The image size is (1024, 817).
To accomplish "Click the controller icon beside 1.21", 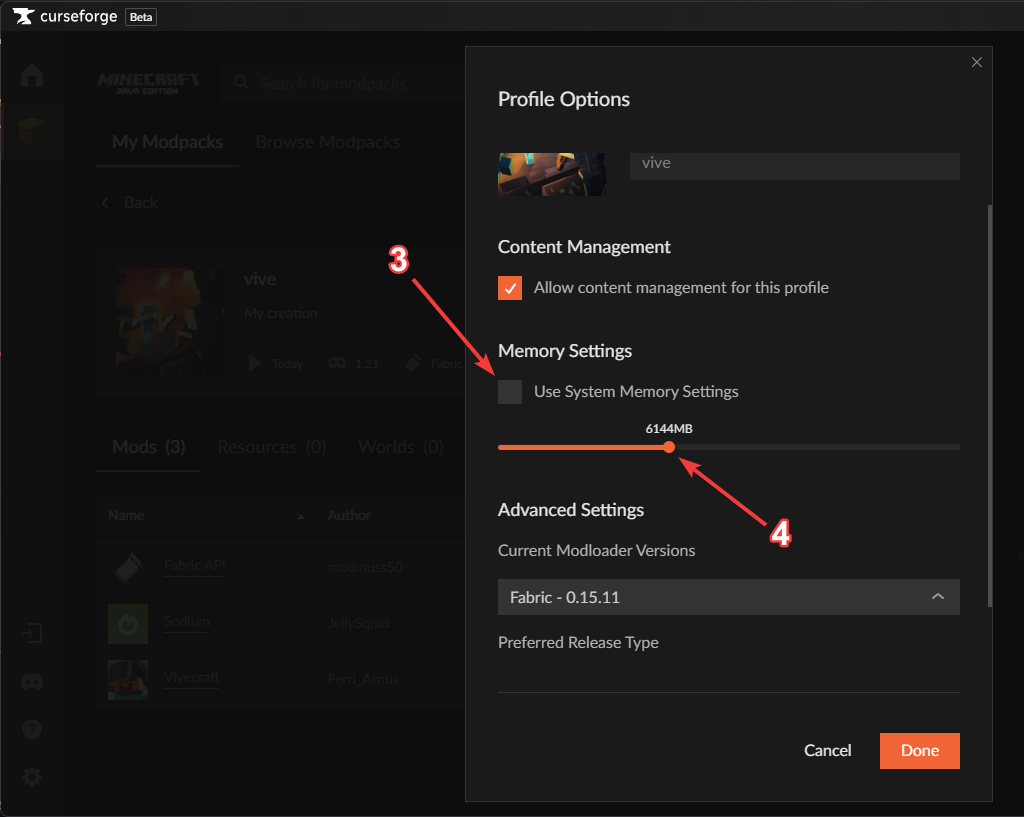I will [x=337, y=363].
